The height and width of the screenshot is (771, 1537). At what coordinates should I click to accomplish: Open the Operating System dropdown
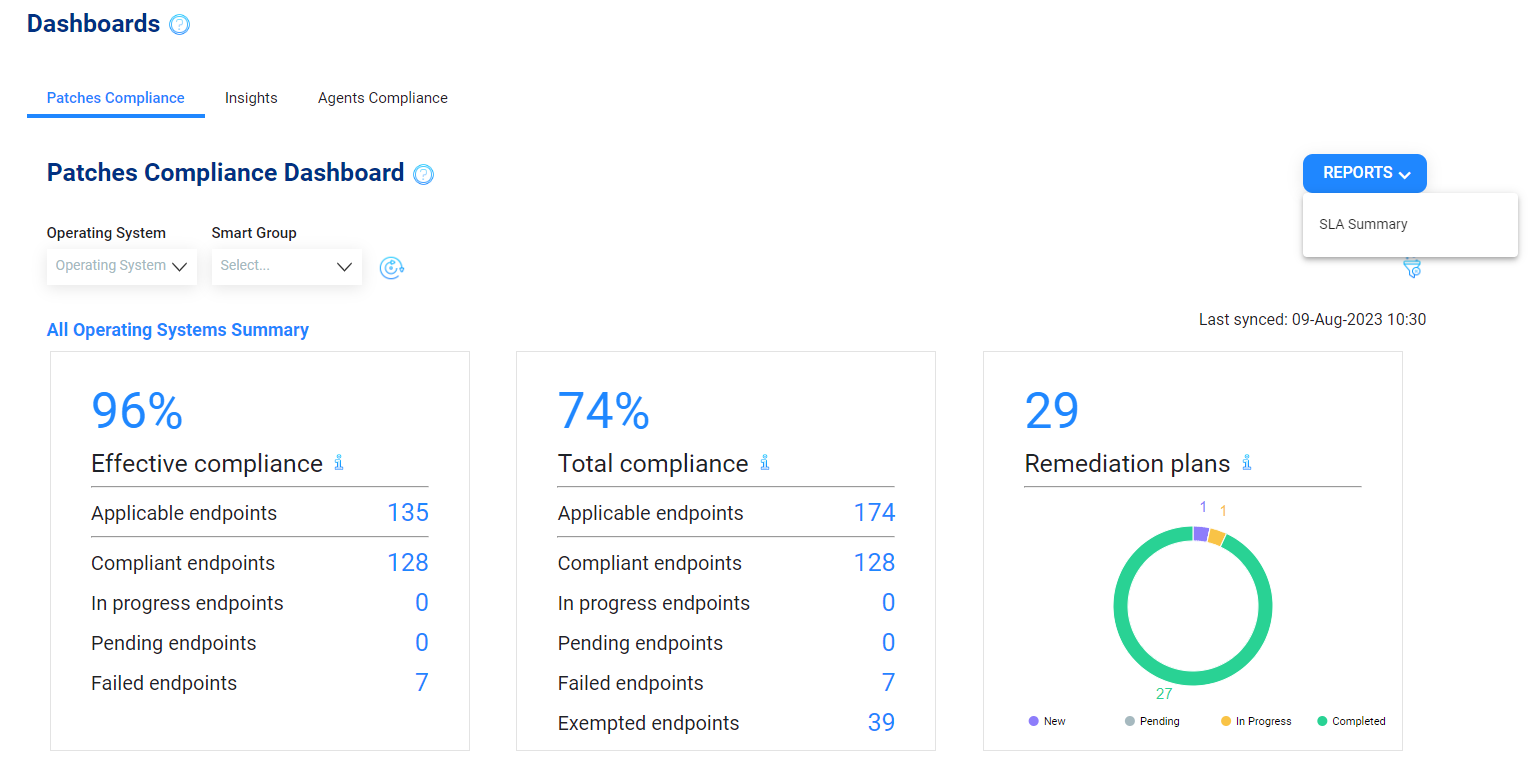tap(121, 266)
